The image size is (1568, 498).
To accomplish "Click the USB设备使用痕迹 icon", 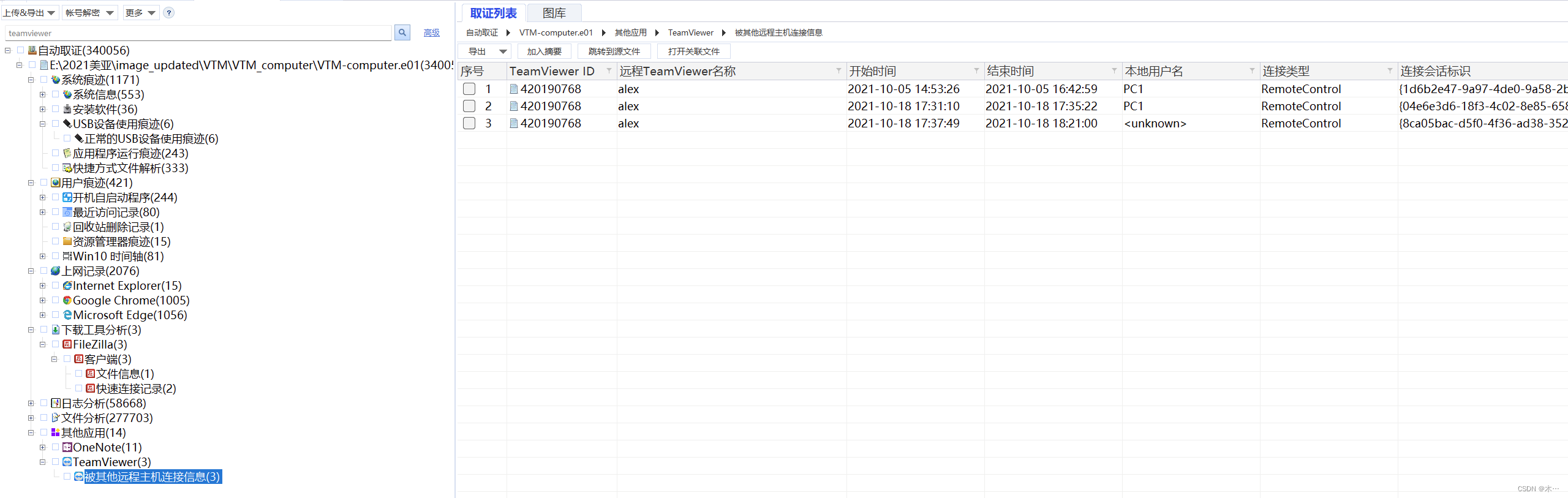I will click(67, 124).
